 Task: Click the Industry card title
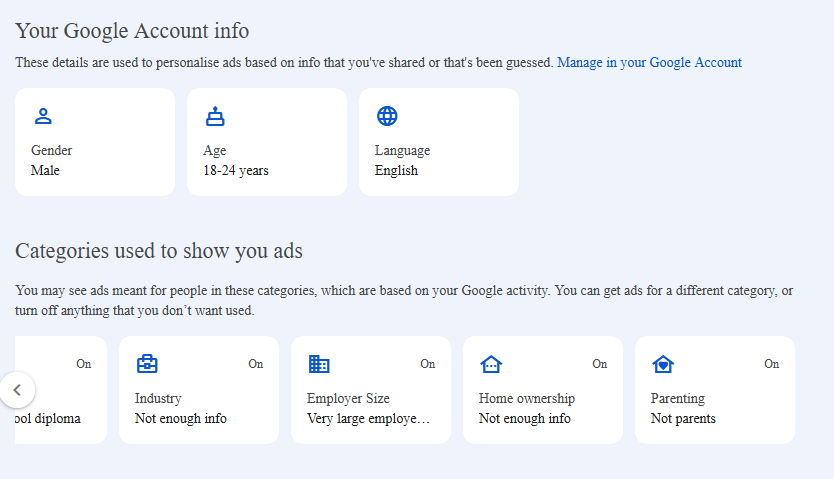tap(158, 398)
